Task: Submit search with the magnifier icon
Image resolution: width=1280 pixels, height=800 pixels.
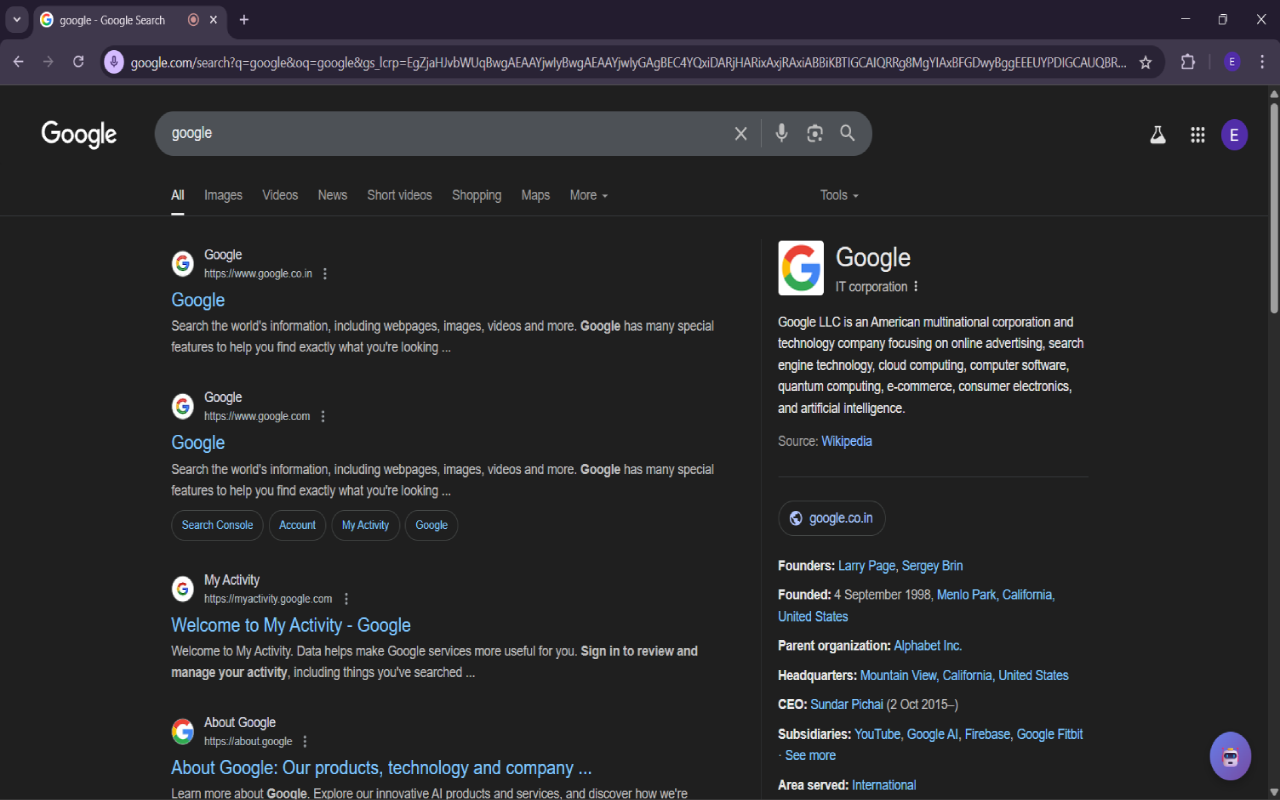Action: (x=848, y=134)
